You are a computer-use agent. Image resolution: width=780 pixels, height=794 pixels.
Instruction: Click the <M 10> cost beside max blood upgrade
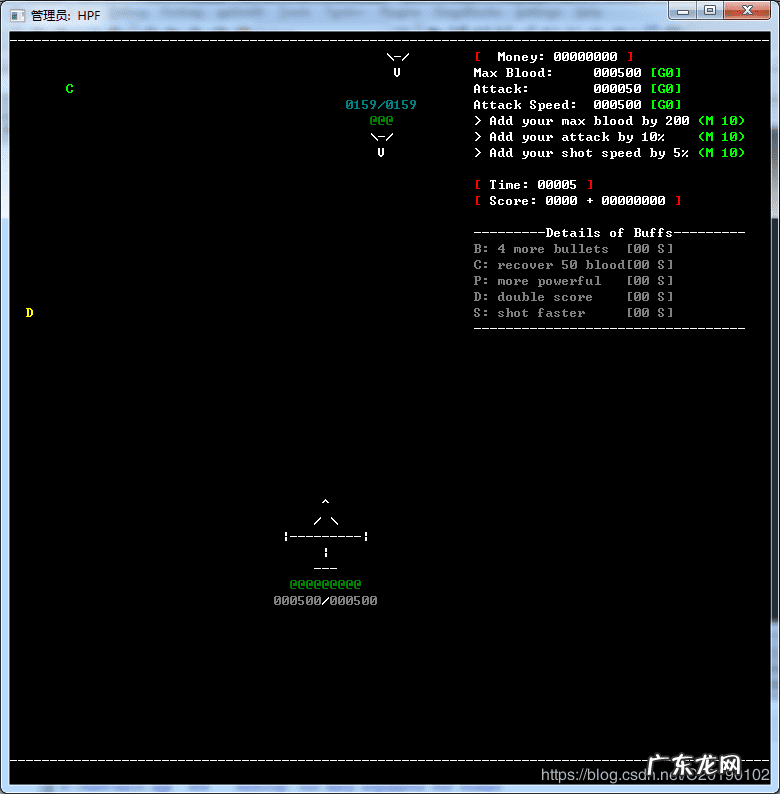tap(721, 121)
